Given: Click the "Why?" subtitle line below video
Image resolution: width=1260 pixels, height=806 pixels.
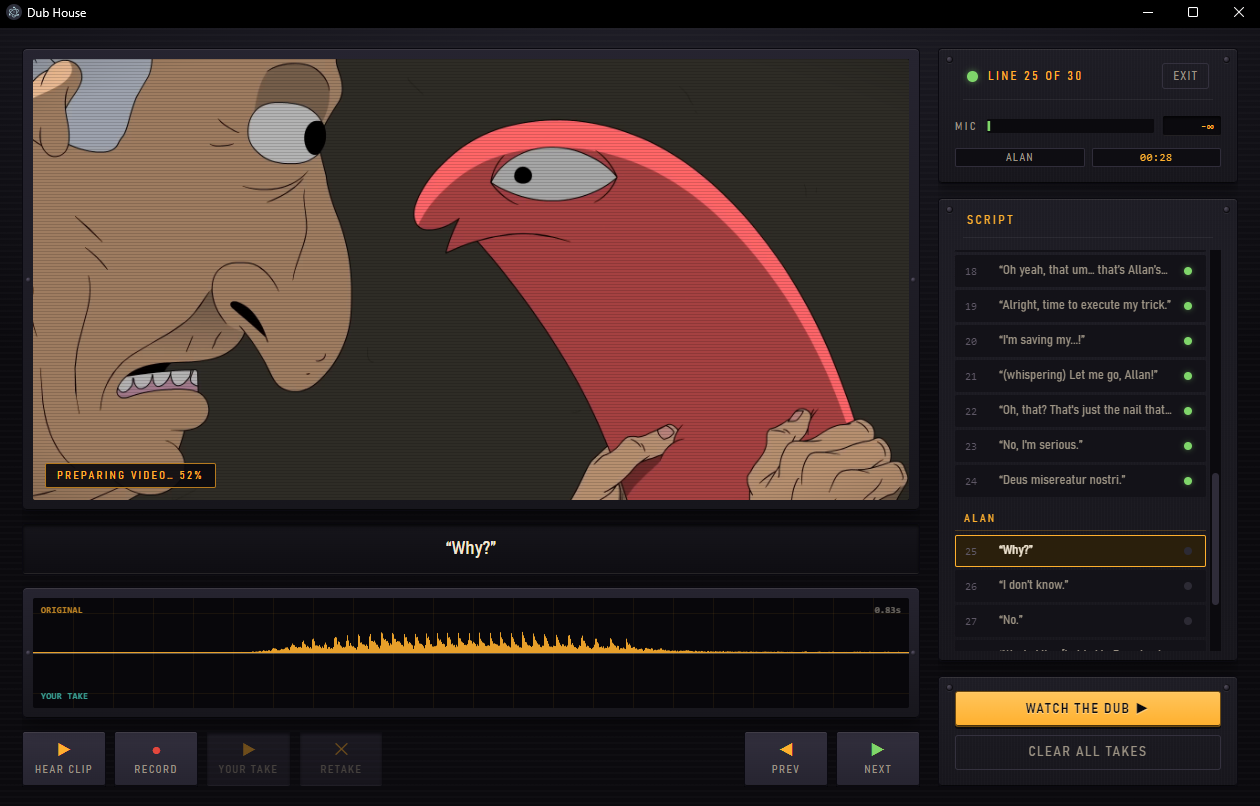Looking at the screenshot, I should click(x=471, y=548).
